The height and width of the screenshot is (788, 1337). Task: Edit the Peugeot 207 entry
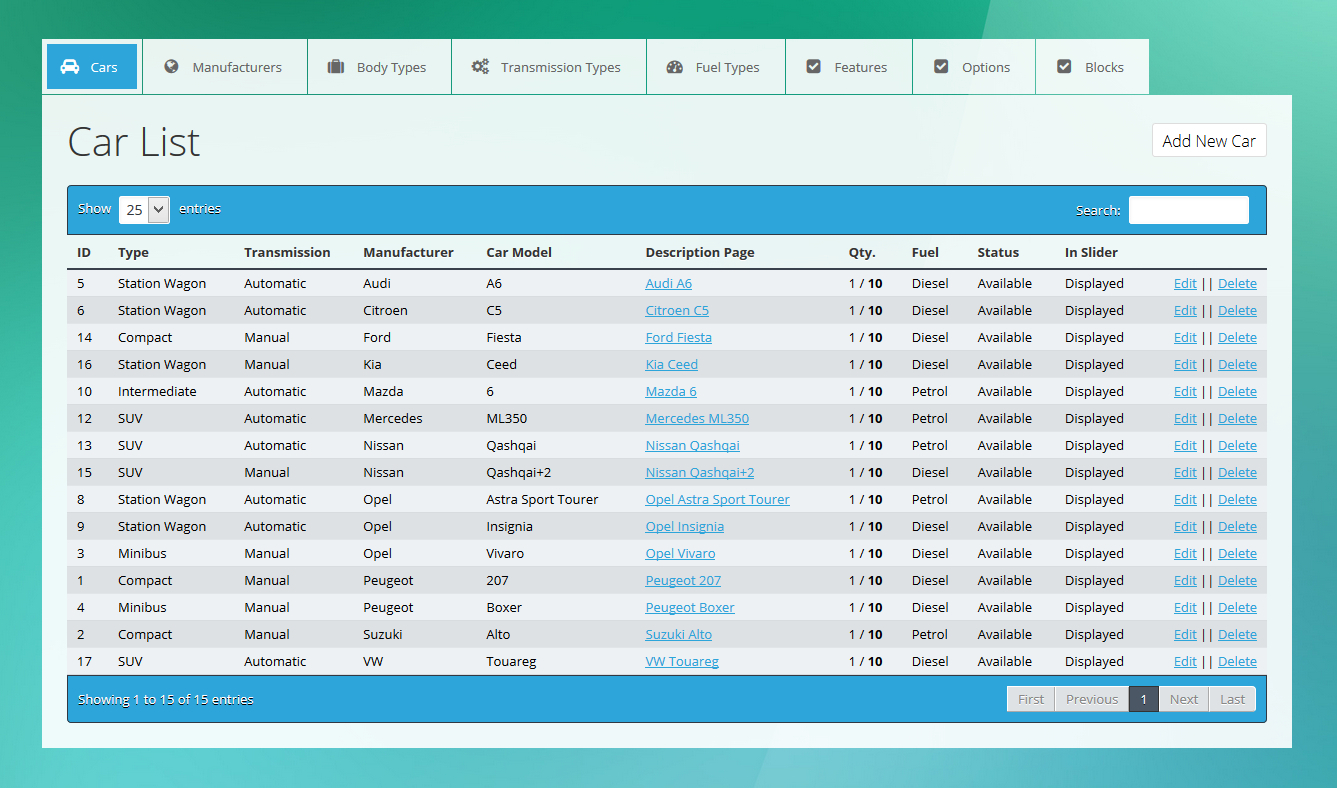coord(1185,580)
